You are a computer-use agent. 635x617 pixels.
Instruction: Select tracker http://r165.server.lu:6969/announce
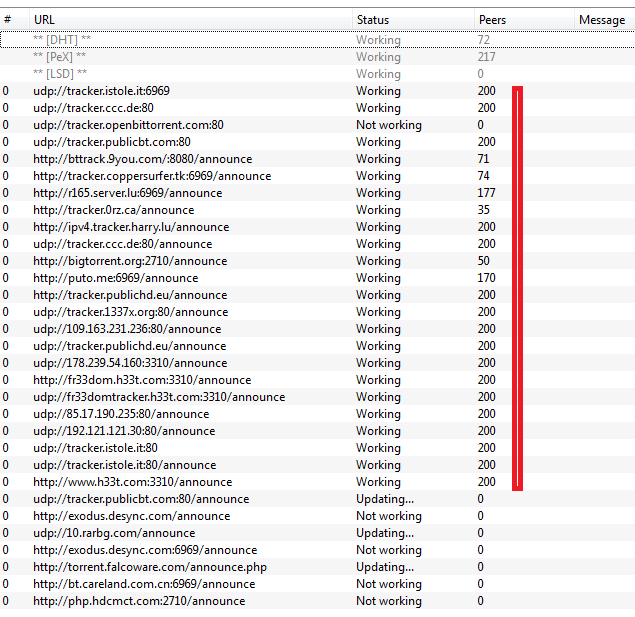(318, 193)
